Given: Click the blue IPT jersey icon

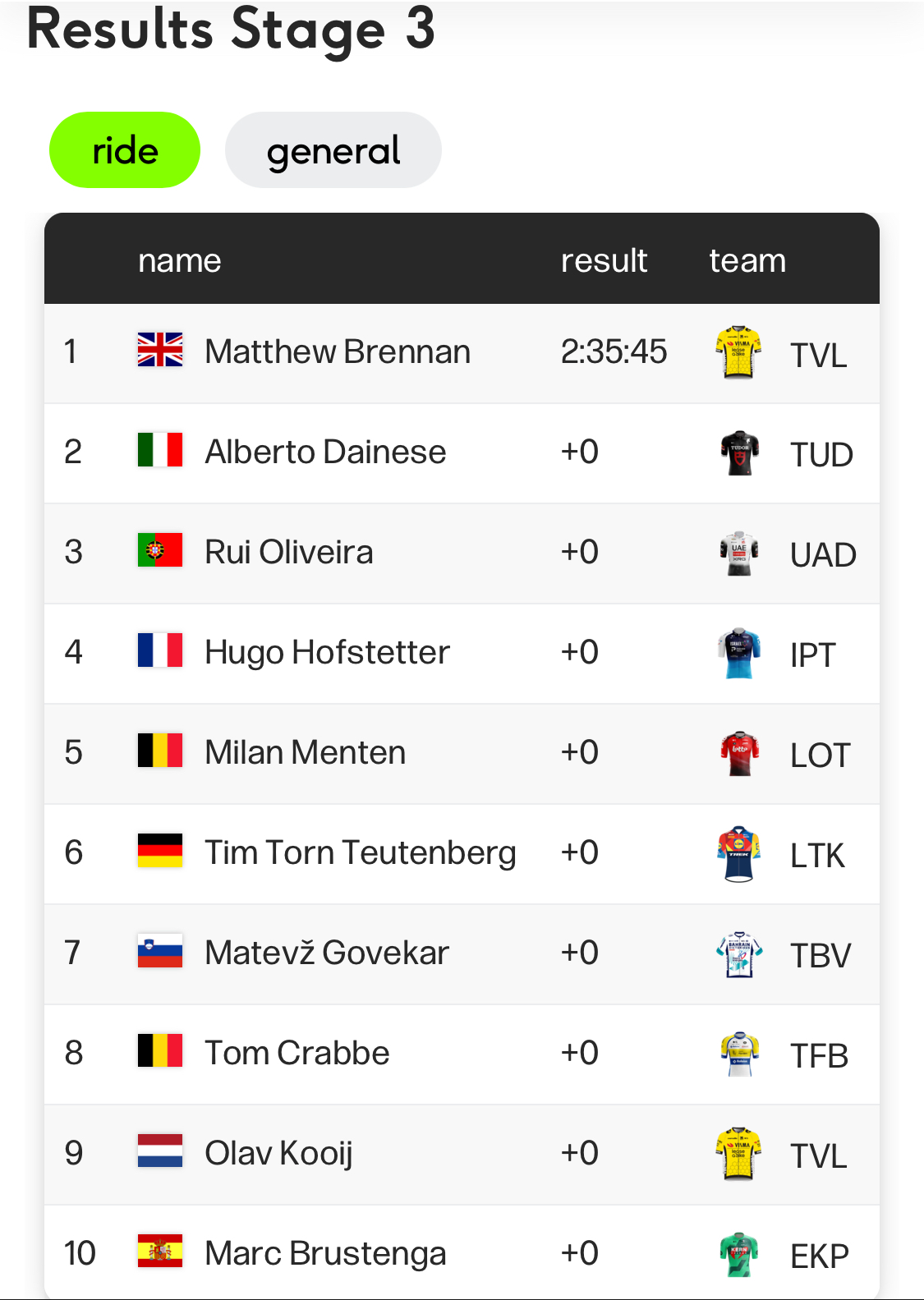Looking at the screenshot, I should tap(739, 653).
